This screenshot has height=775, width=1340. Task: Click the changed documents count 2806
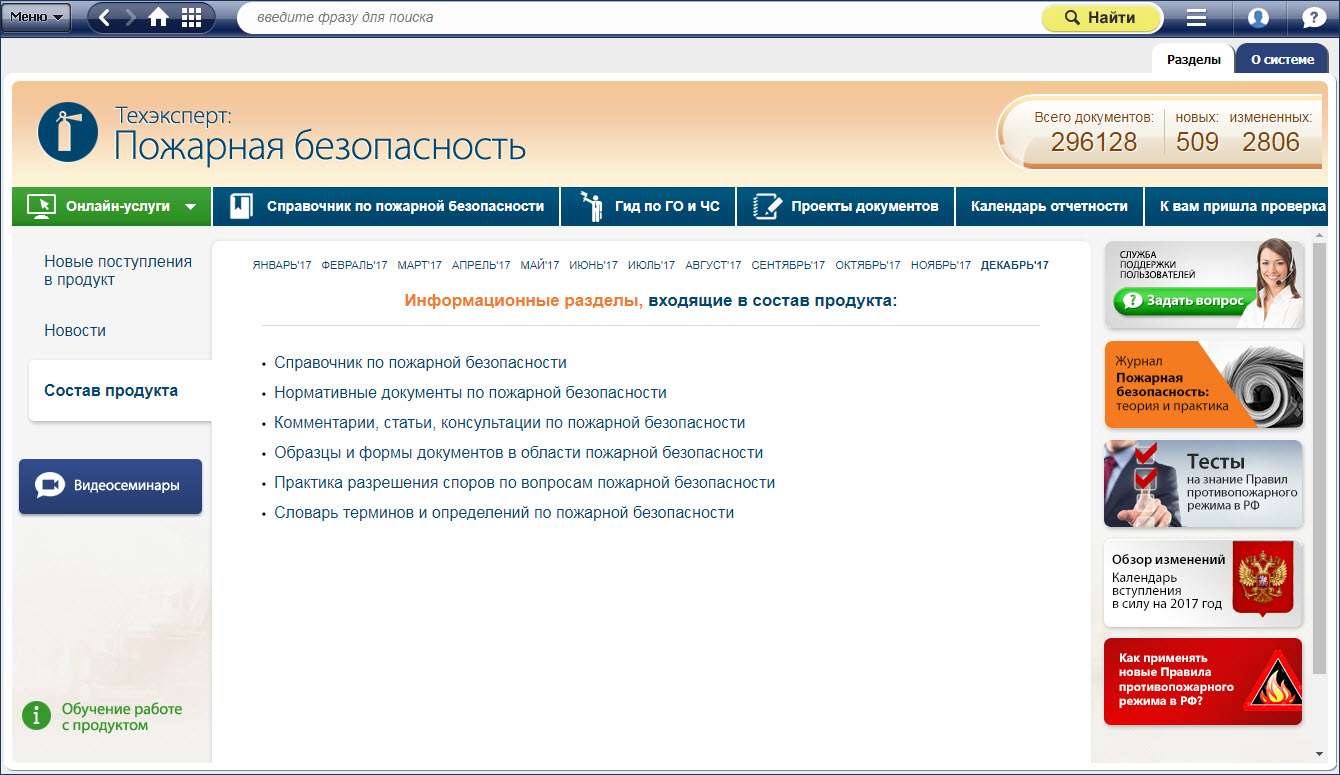(1271, 142)
